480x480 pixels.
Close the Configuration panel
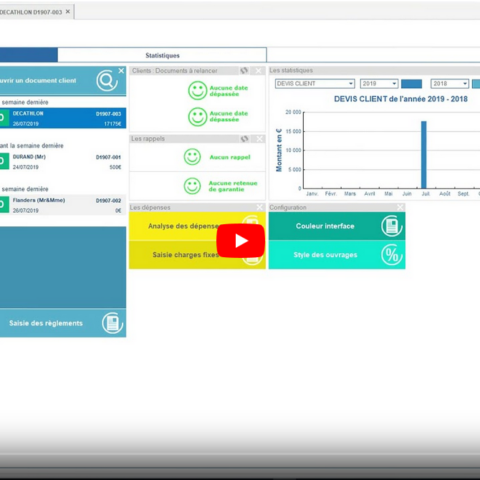[x=400, y=207]
